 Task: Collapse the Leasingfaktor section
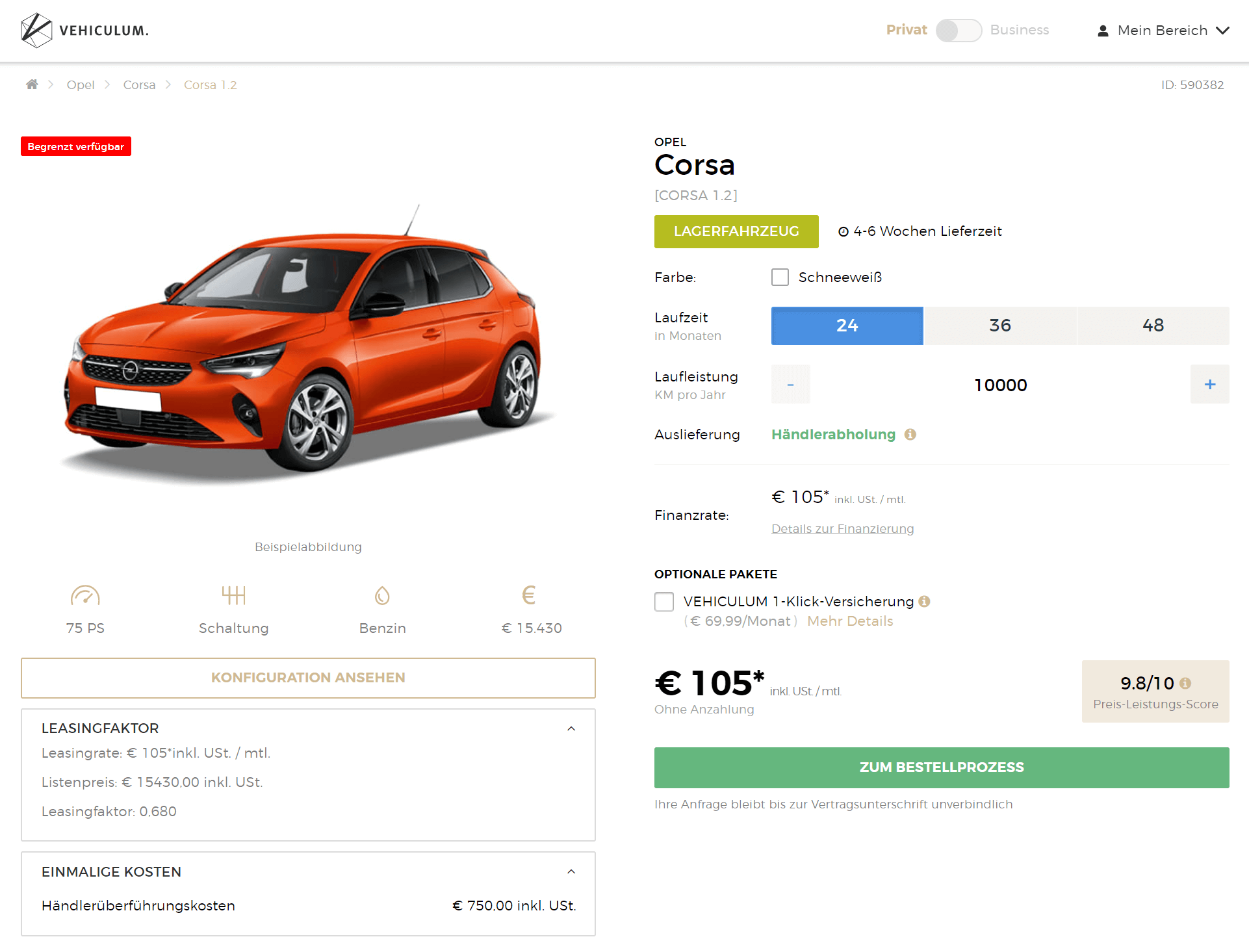[x=571, y=728]
